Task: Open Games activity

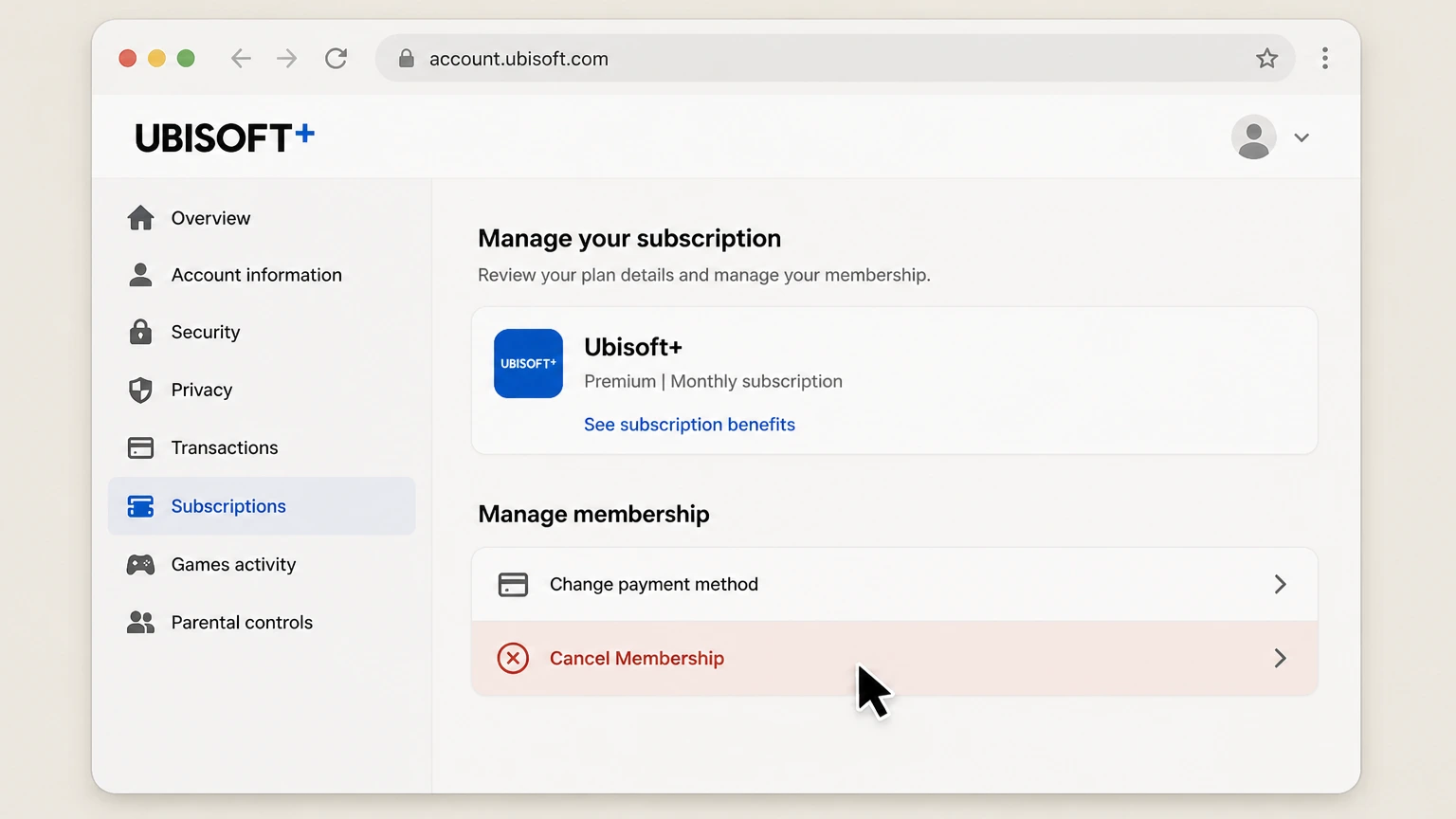Action: pyautogui.click(x=262, y=565)
